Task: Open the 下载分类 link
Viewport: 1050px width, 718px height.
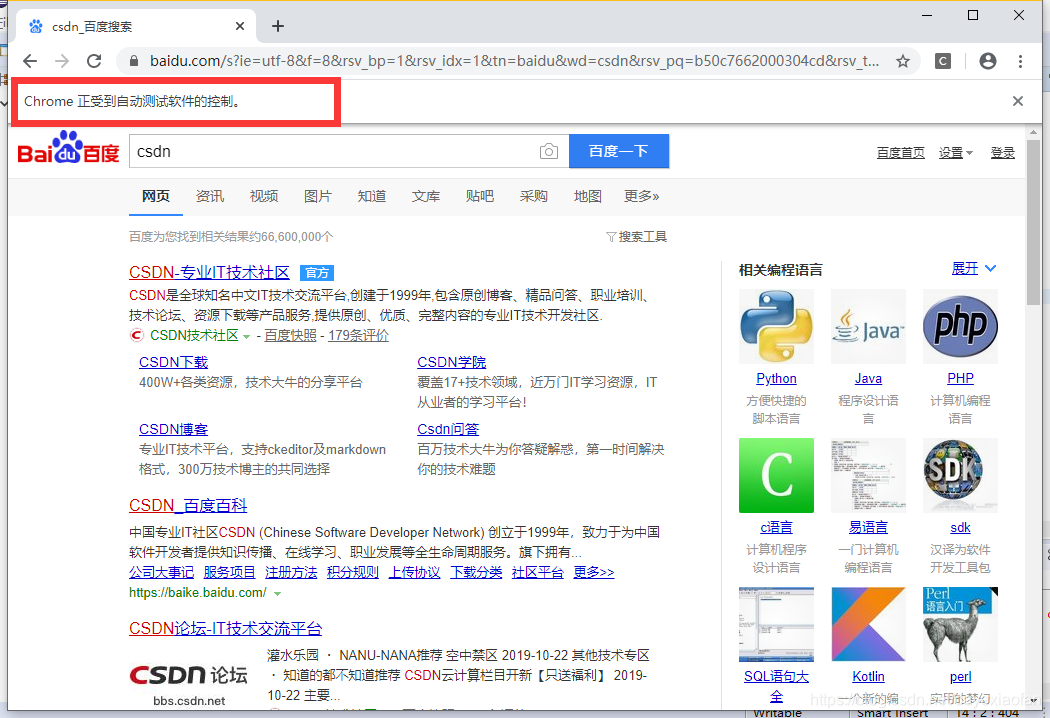Action: (x=476, y=573)
